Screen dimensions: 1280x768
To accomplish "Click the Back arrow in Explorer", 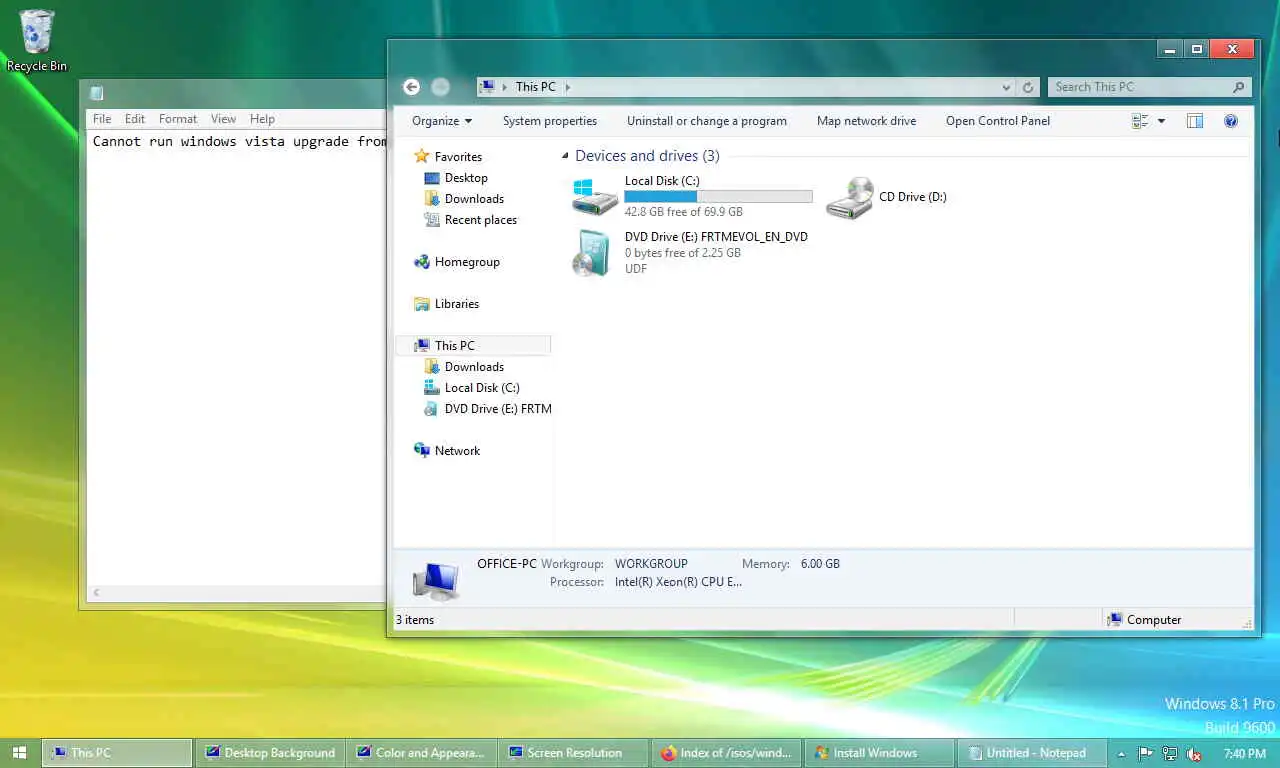I will [x=411, y=87].
